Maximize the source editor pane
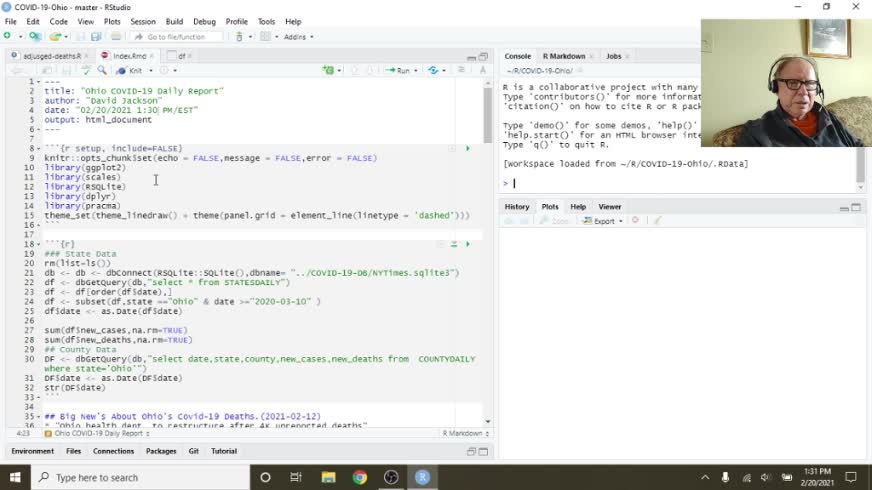872x490 pixels. click(x=483, y=56)
